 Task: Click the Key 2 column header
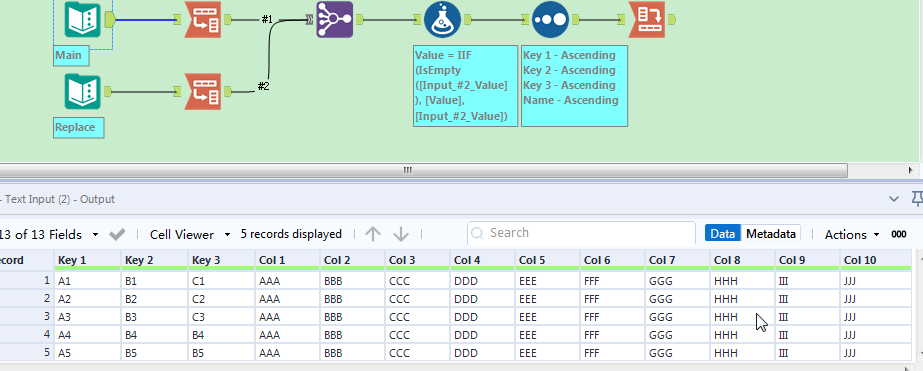[155, 260]
